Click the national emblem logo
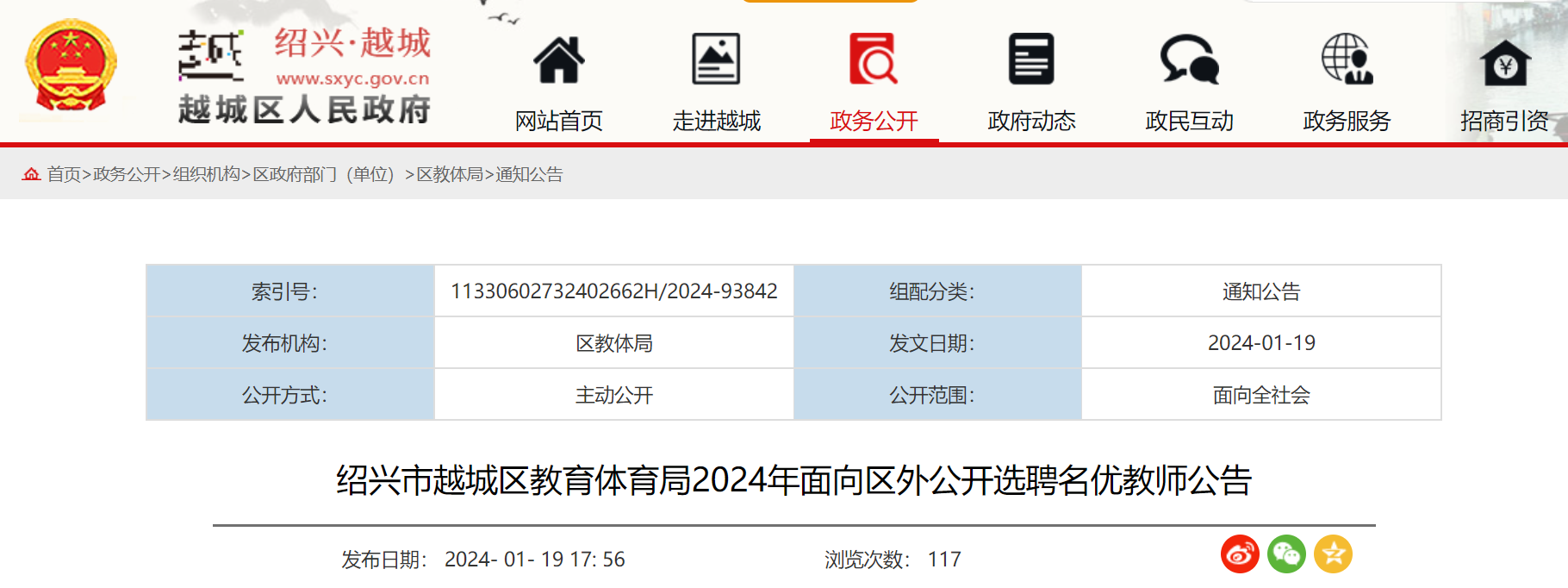 (71, 66)
